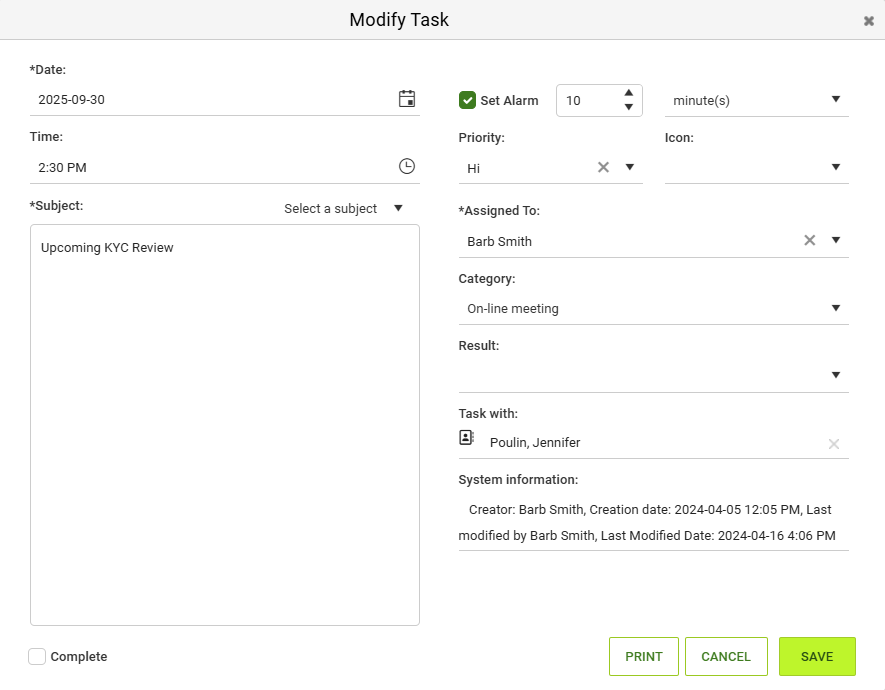
Task: Uncheck the Set Alarm checkbox
Action: [x=467, y=100]
